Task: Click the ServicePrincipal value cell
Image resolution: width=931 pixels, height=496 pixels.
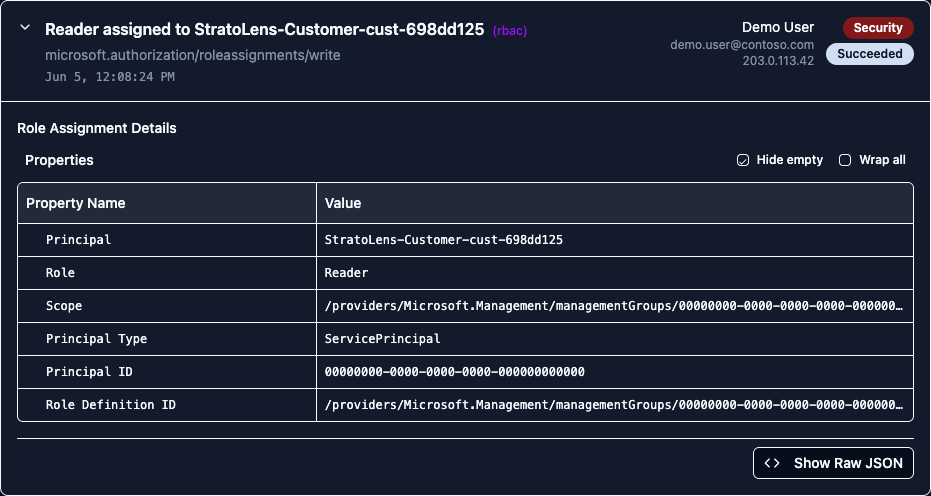Action: pyautogui.click(x=615, y=339)
